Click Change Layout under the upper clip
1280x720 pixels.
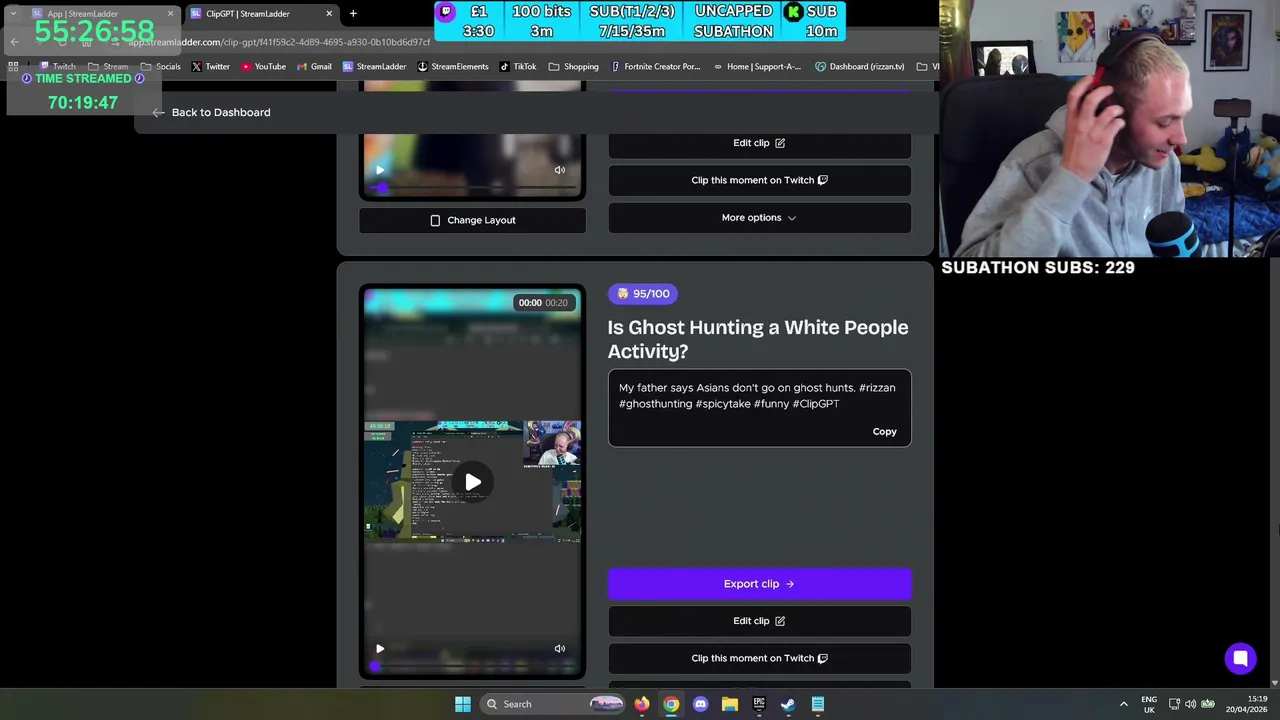(472, 220)
